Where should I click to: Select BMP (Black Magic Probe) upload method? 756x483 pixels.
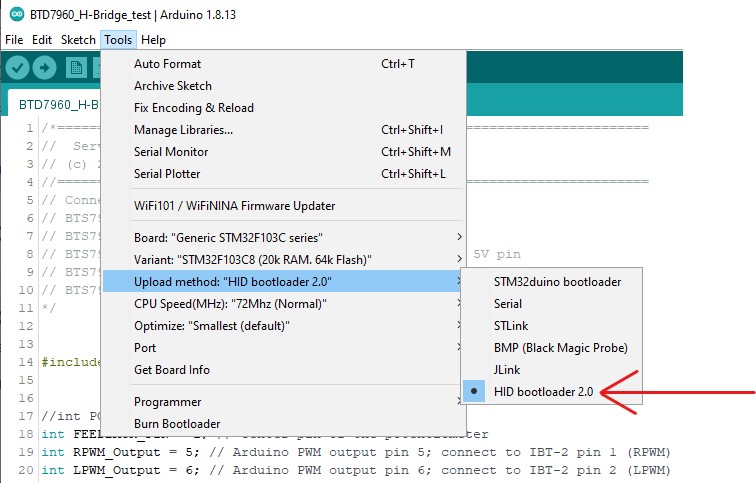[552, 348]
